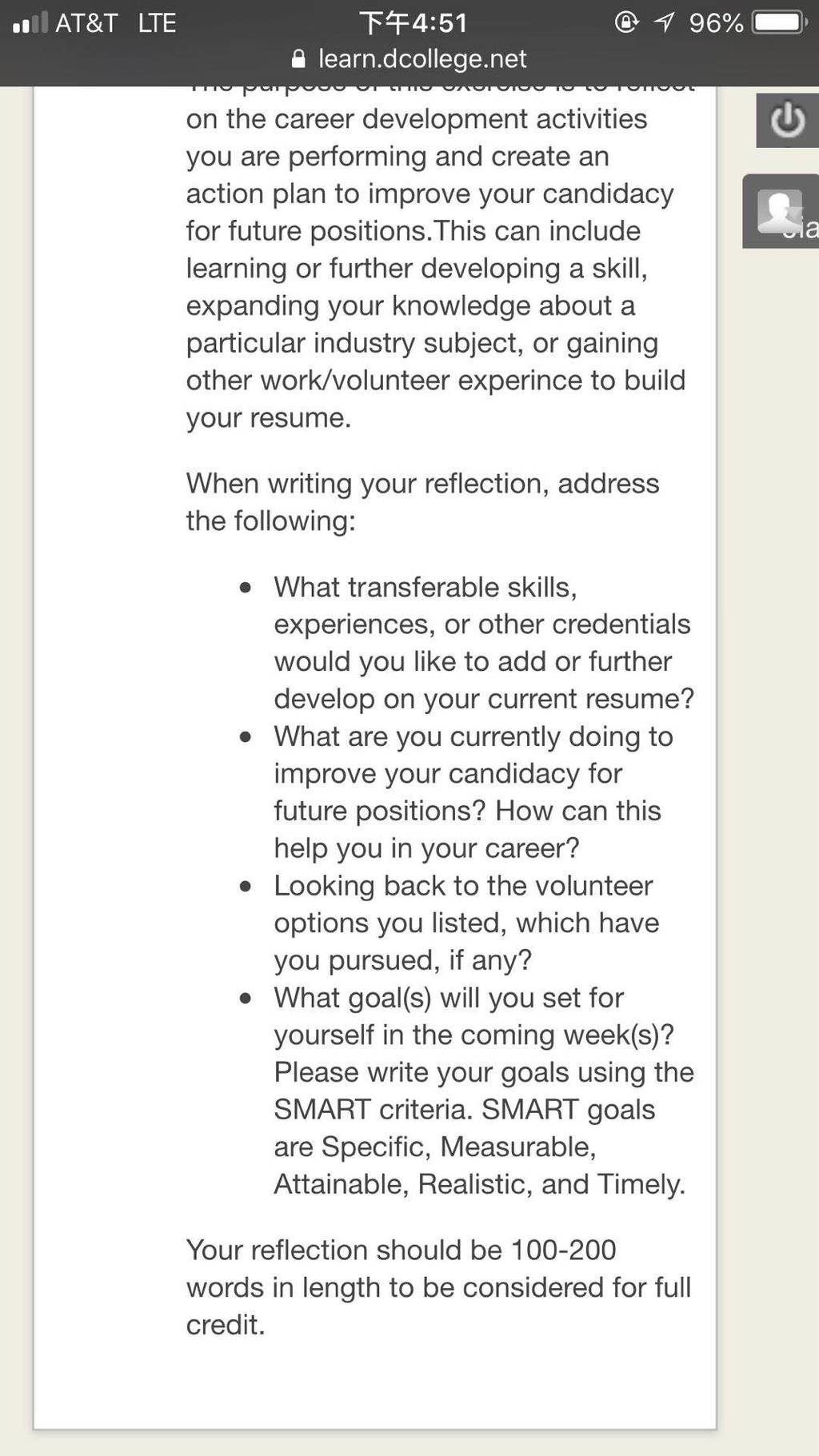The height and width of the screenshot is (1456, 819).
Task: Tap the LTE network indicator
Action: [157, 22]
